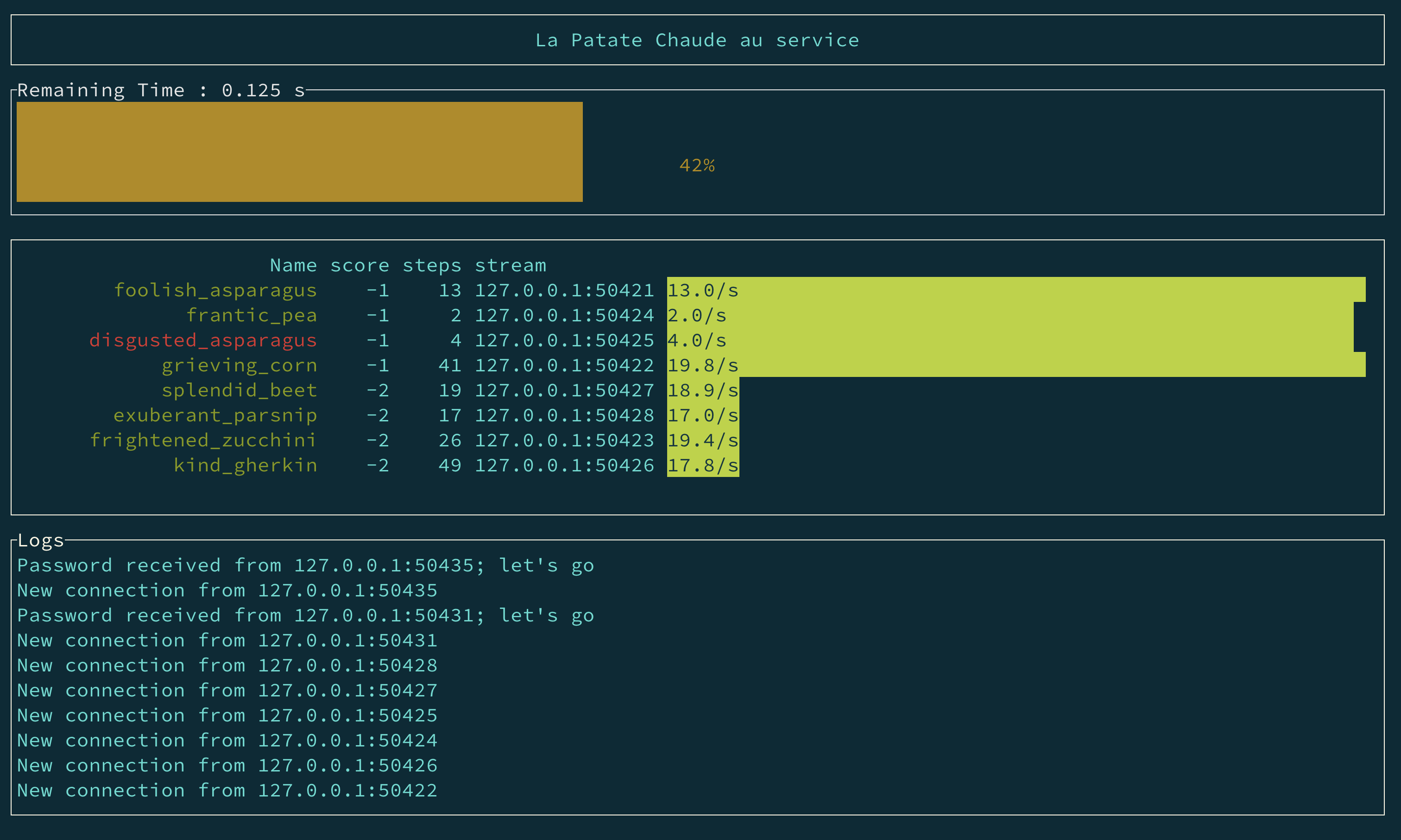Select the kind_gherkin player

click(x=245, y=465)
